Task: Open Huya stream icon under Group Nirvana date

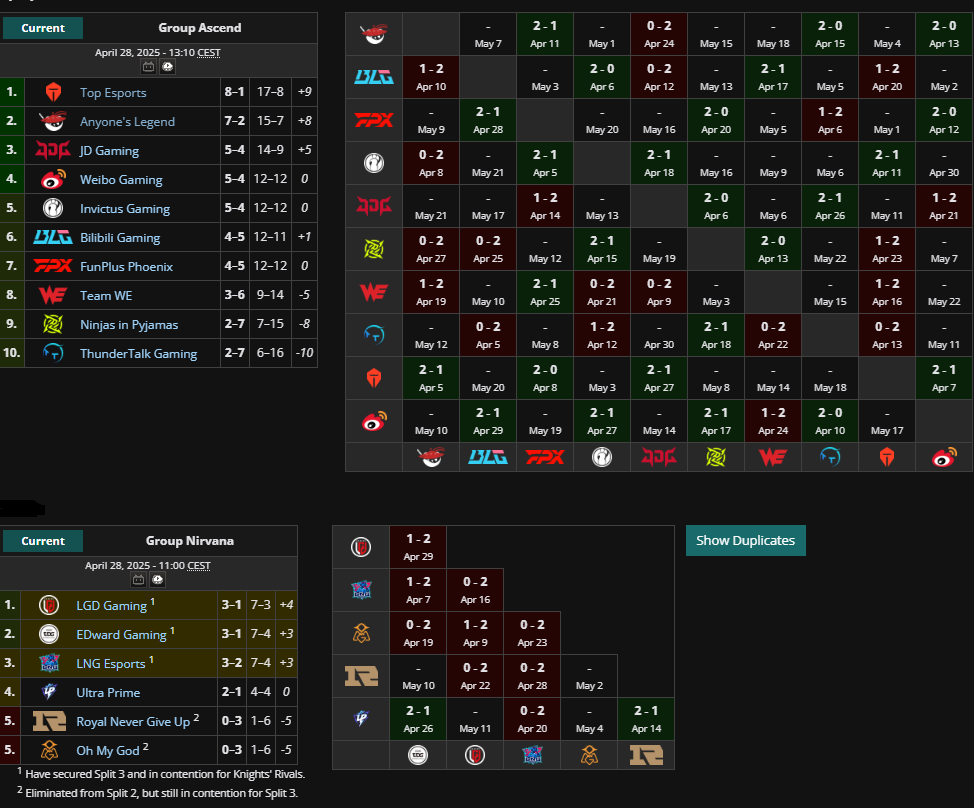Action: 158,580
